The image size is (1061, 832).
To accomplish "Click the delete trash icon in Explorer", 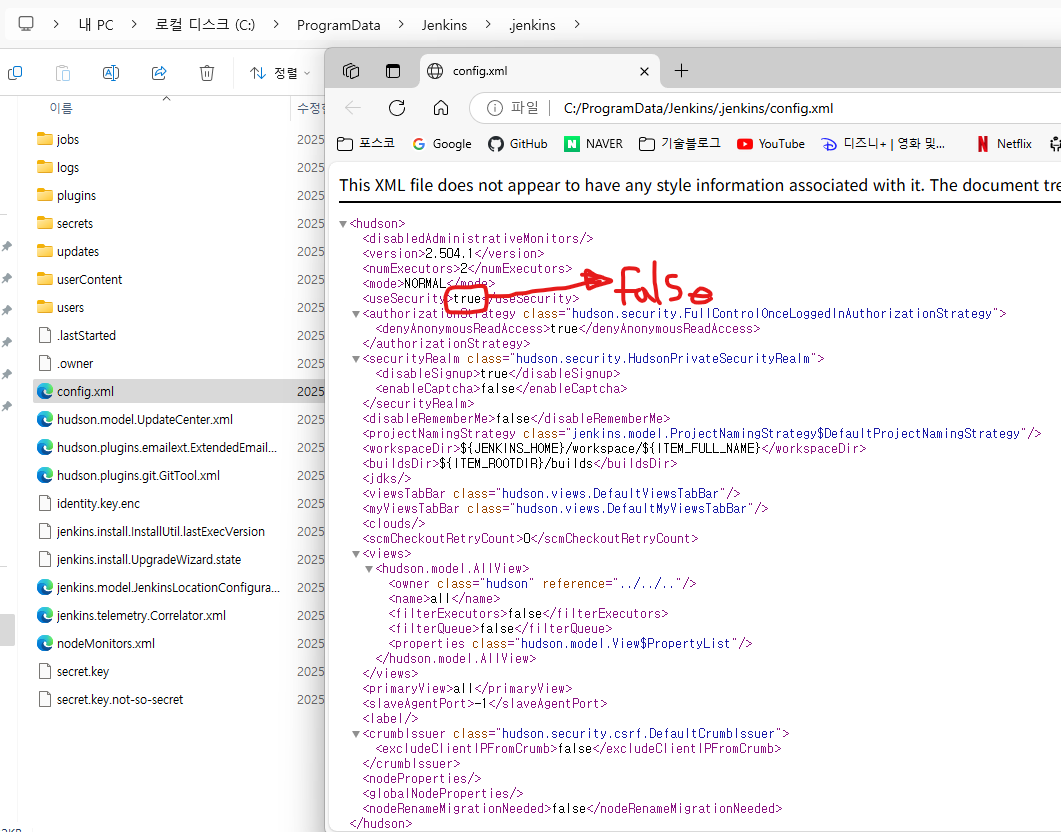I will pos(207,72).
